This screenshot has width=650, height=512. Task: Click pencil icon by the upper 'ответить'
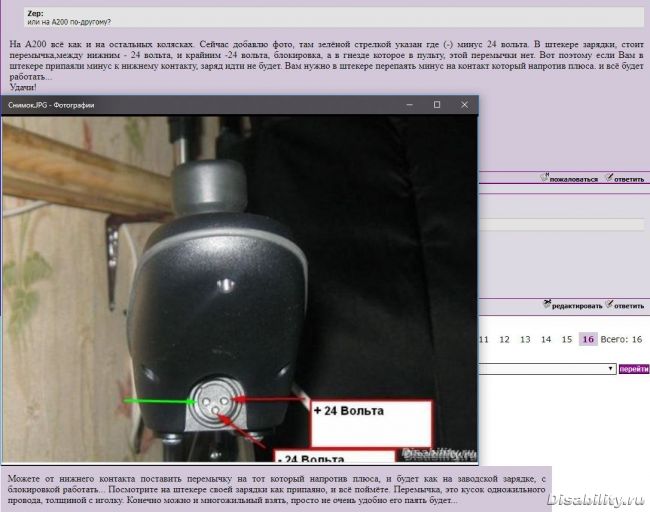[609, 177]
